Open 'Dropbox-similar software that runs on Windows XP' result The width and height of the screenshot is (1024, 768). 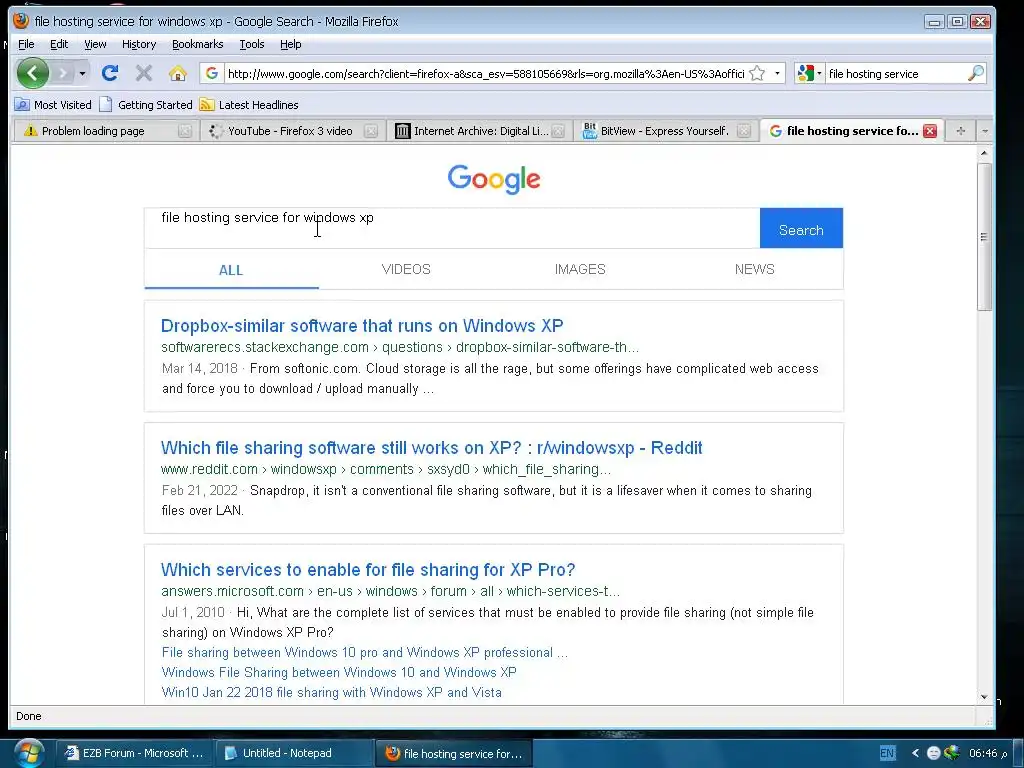tap(362, 325)
